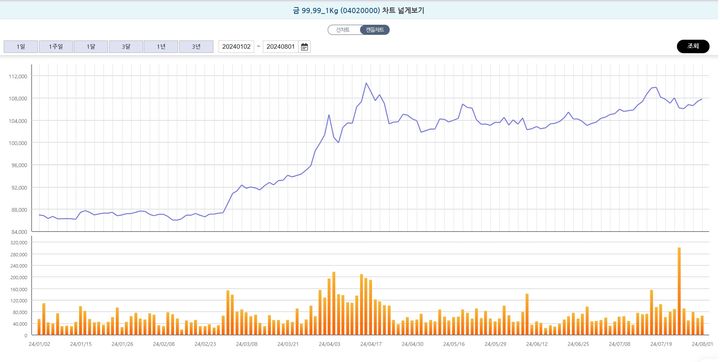Select the 3달 period button
The width and height of the screenshot is (720, 362).
point(126,47)
